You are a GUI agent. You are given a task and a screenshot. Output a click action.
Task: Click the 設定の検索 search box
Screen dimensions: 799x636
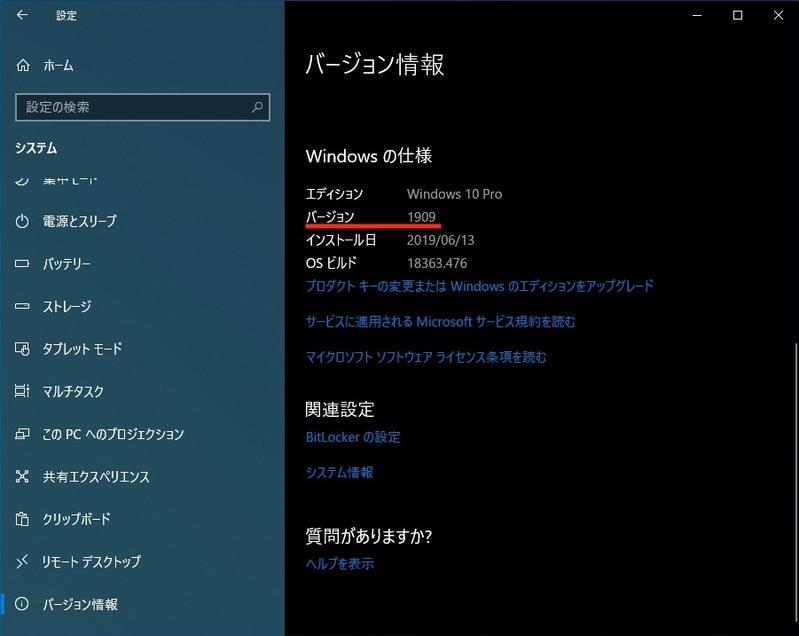coord(143,107)
